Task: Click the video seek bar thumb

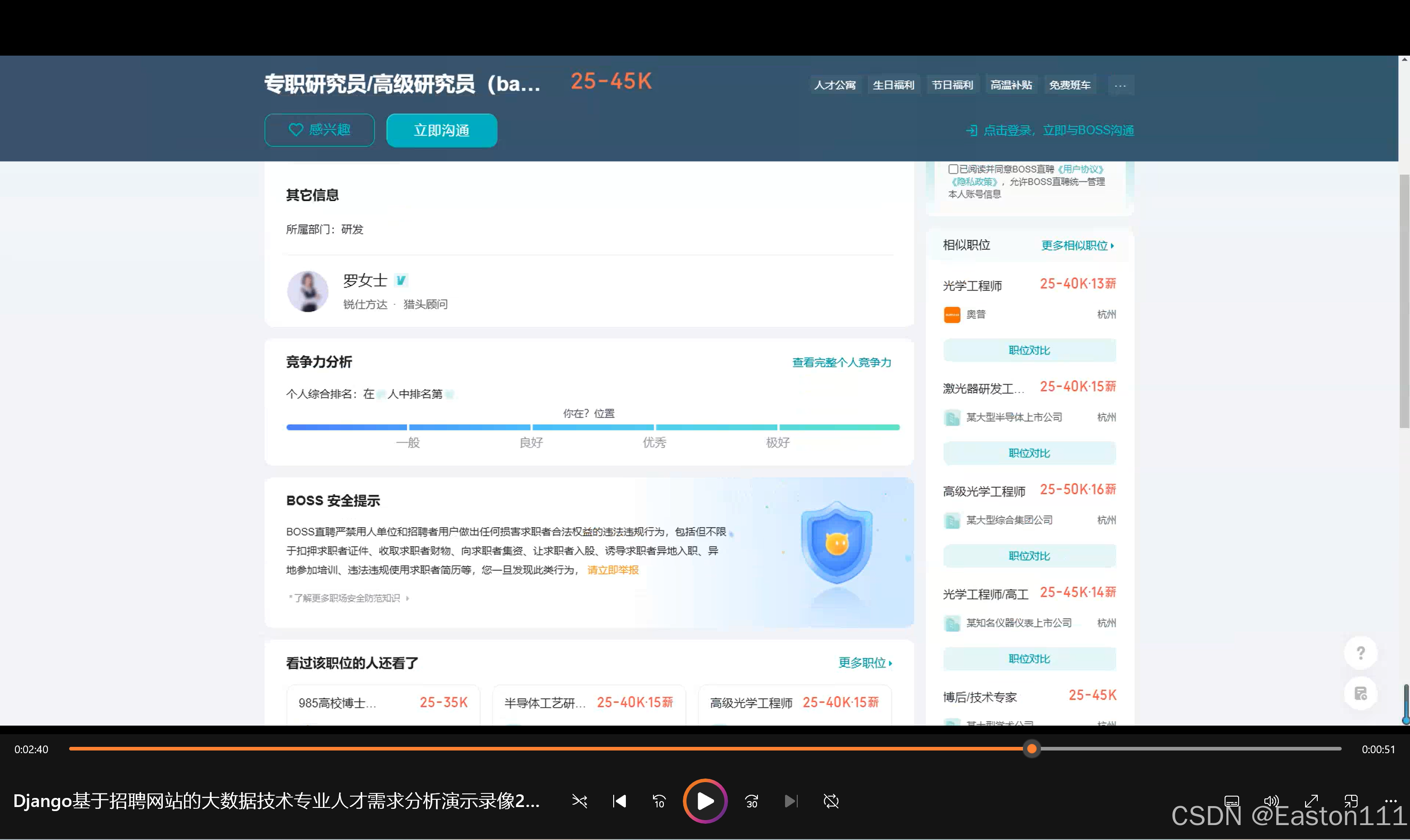Action: 1032,749
